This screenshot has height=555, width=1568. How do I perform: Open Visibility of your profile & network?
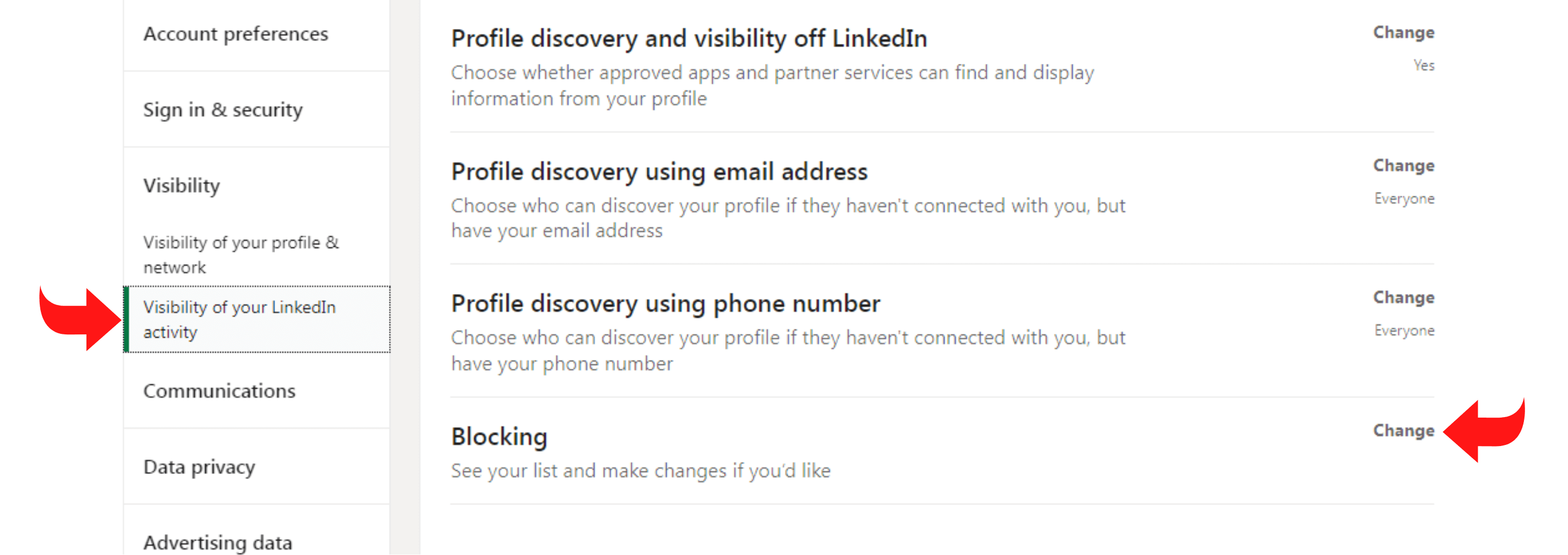point(241,254)
